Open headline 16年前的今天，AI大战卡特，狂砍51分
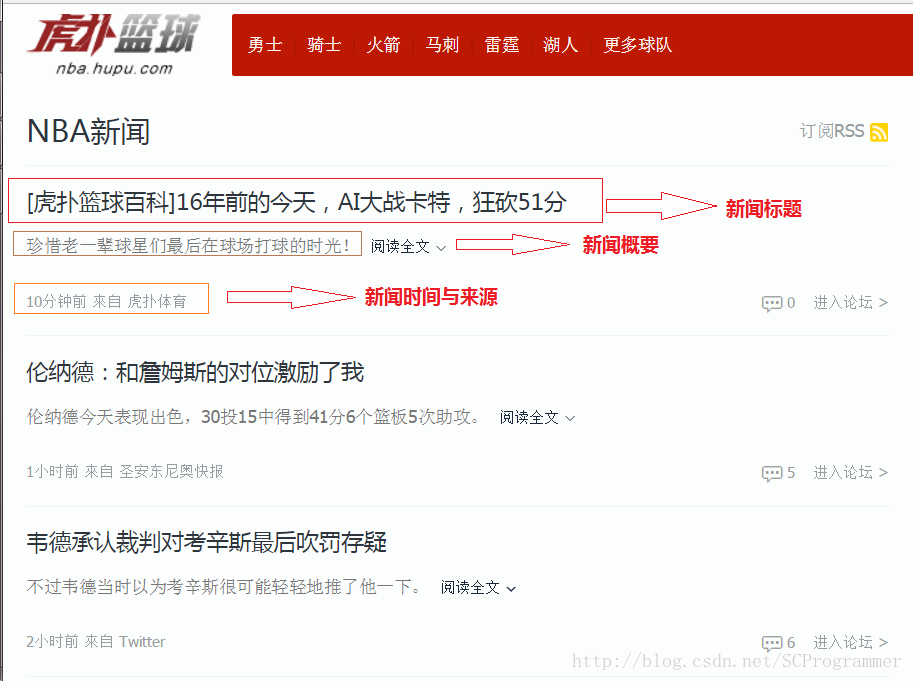Viewport: 913px width, 681px height. click(296, 202)
